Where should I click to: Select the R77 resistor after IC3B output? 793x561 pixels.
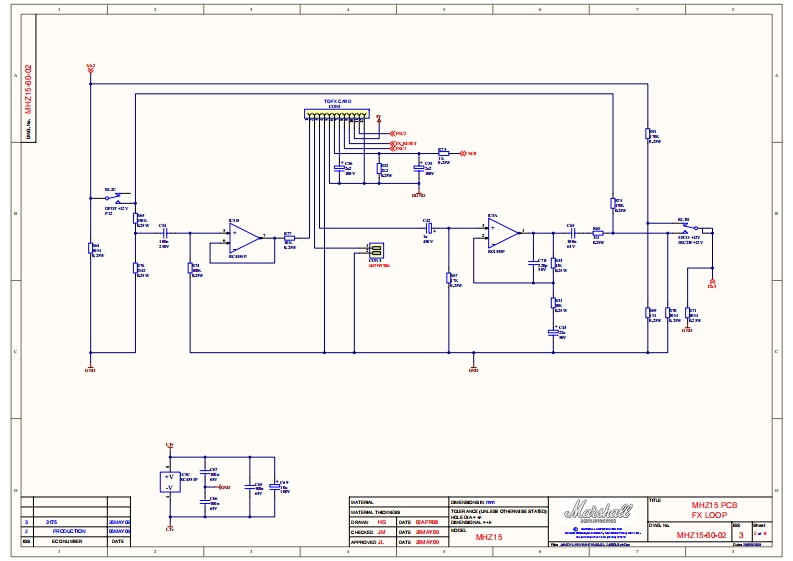[289, 237]
